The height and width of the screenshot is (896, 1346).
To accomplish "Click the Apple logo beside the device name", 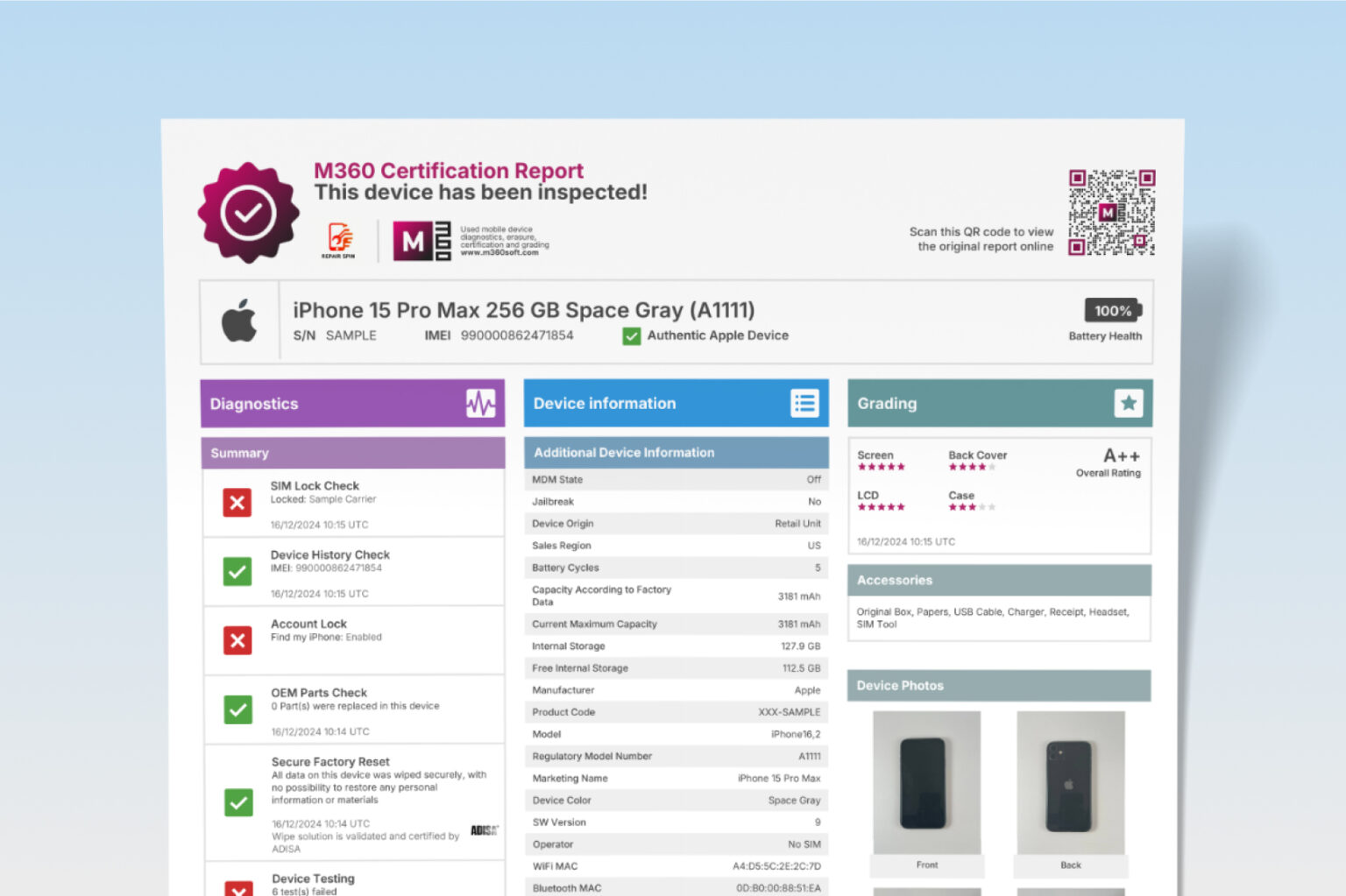I will tap(240, 321).
